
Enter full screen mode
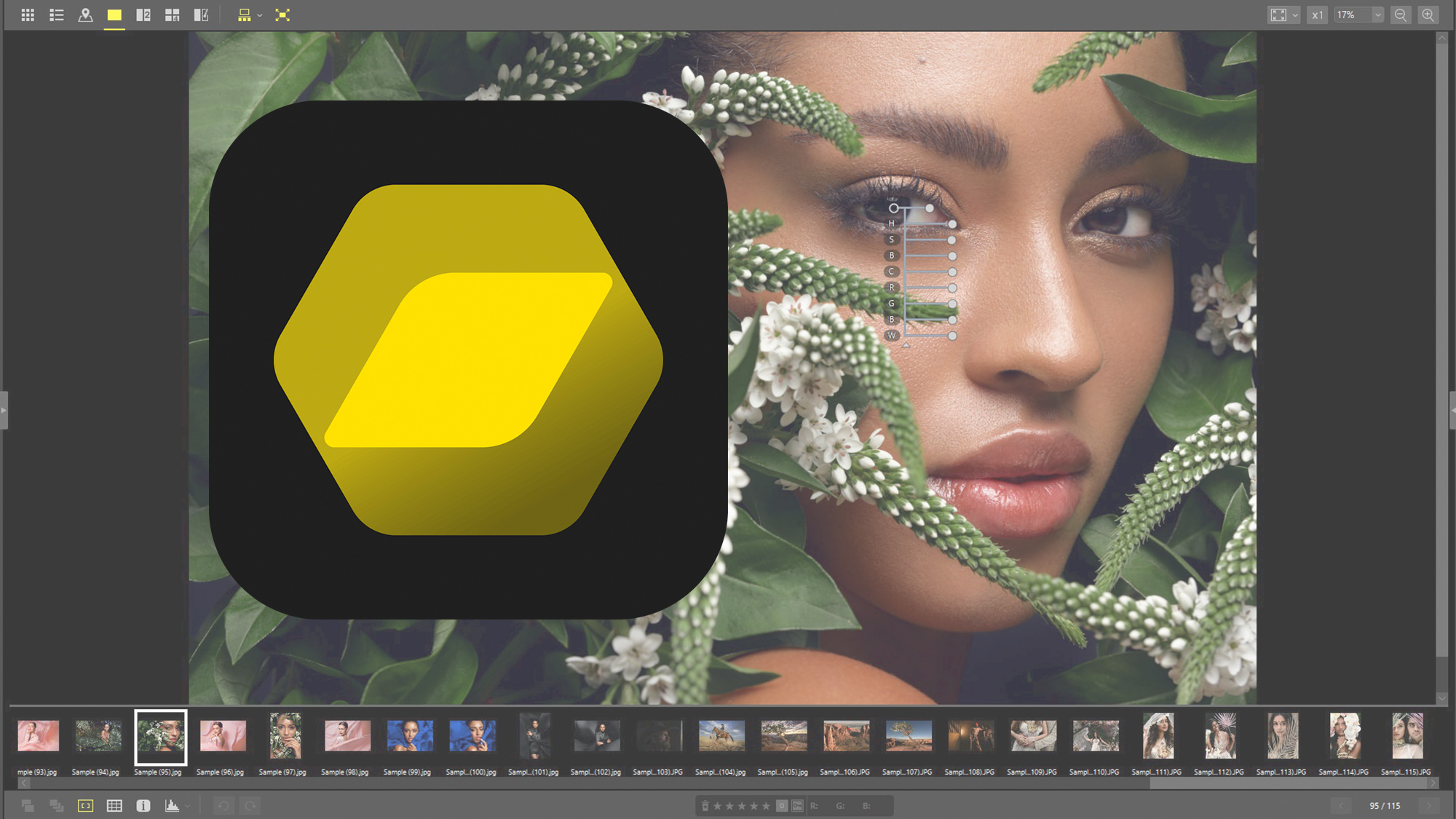282,15
